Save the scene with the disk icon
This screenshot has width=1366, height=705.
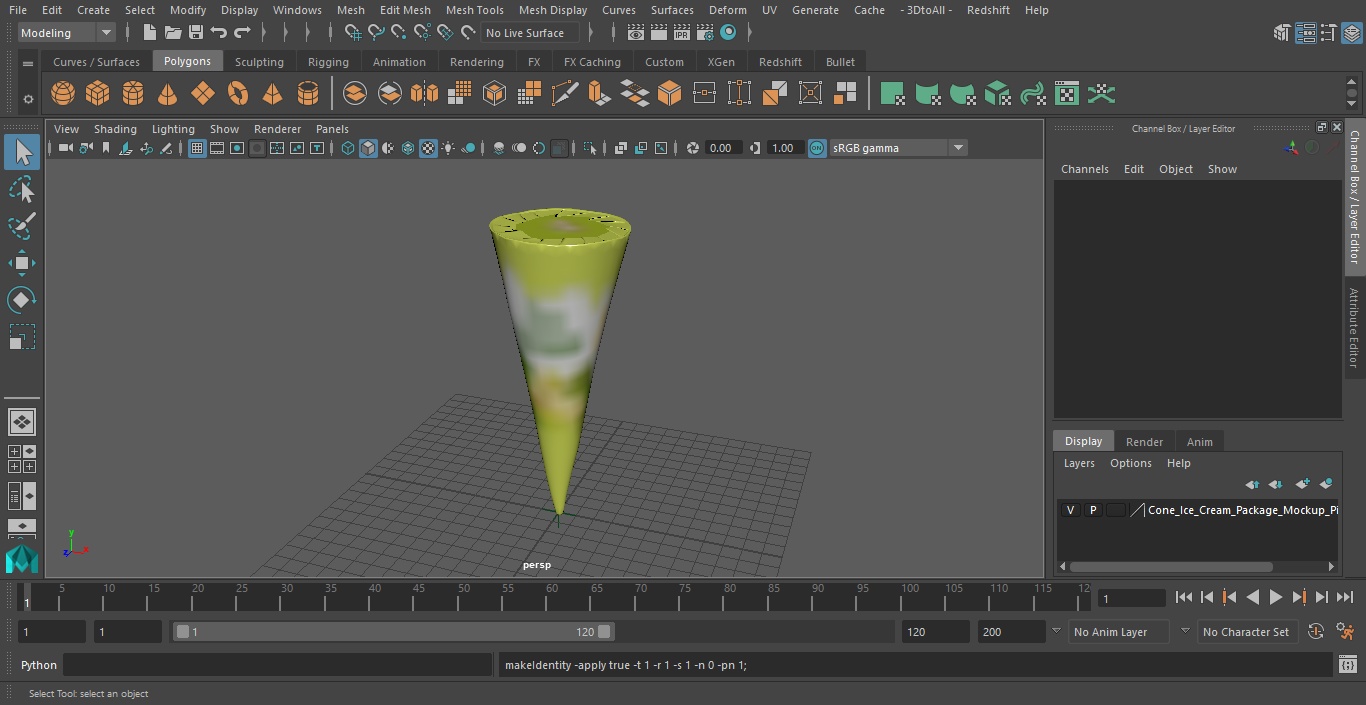196,33
